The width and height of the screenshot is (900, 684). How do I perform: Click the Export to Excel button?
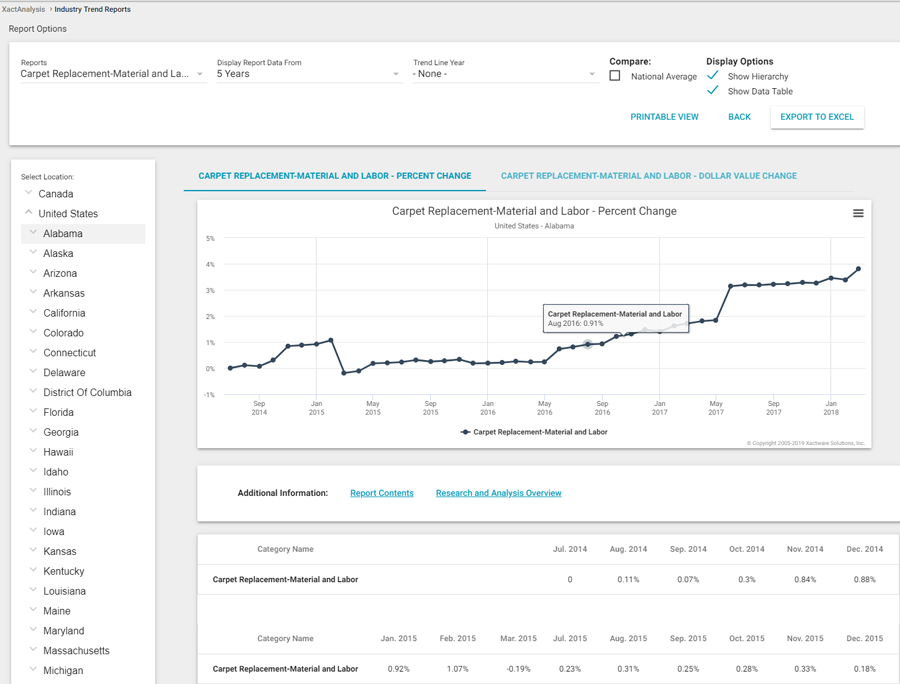(816, 117)
